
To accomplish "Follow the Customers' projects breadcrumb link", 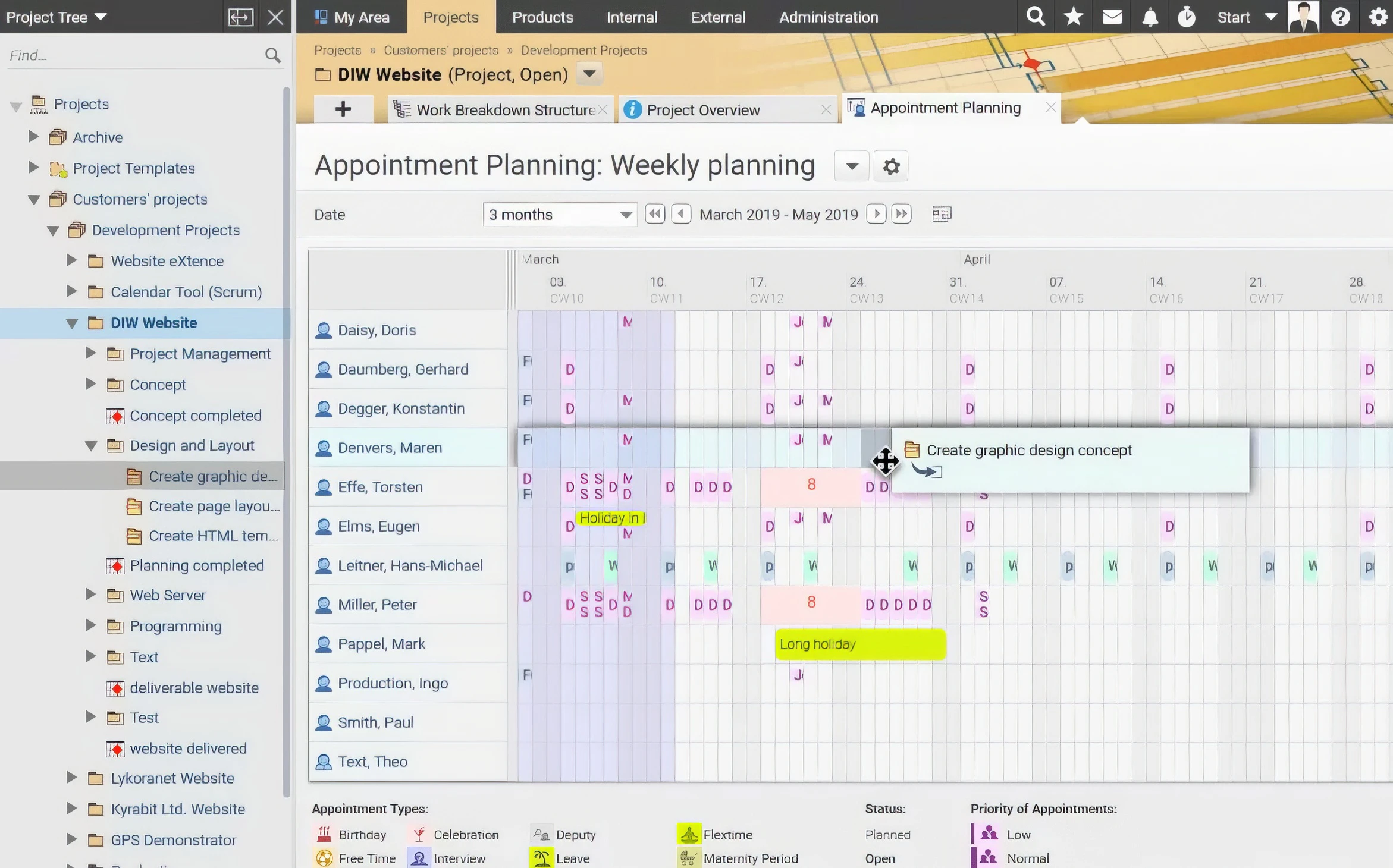I will [441, 51].
